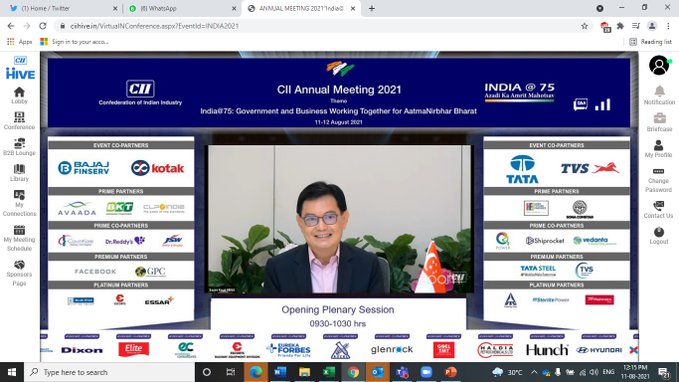Open the Q&A chat icon in banner
The height and width of the screenshot is (382, 679).
coord(580,104)
